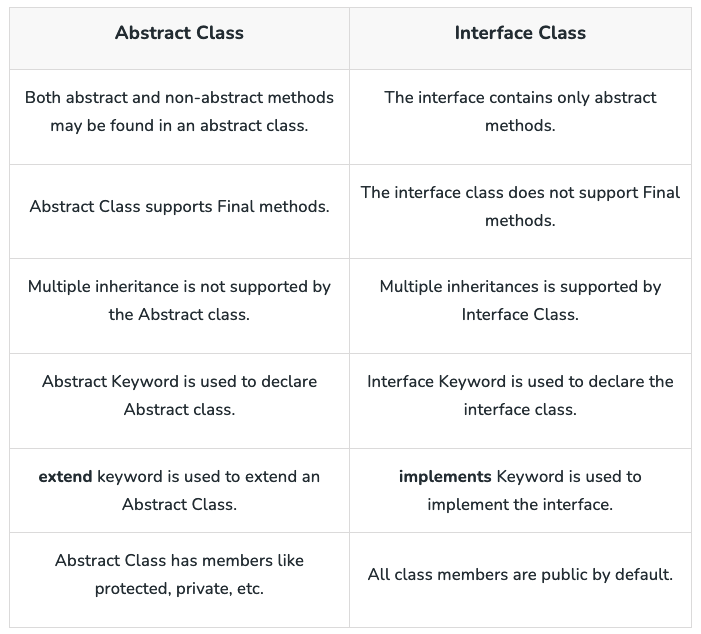Click "keyword is used to extend an" text

tap(208, 476)
